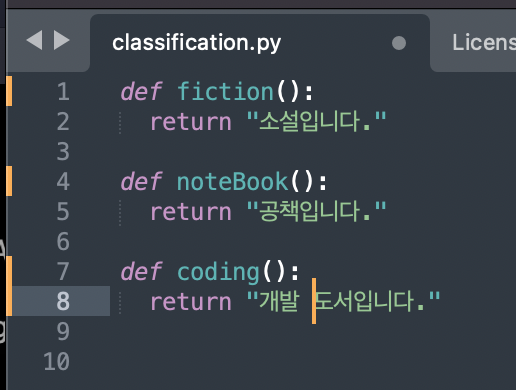Screen dimensions: 516x390
Task: Click def keyword on line 7
Action: 141,271
